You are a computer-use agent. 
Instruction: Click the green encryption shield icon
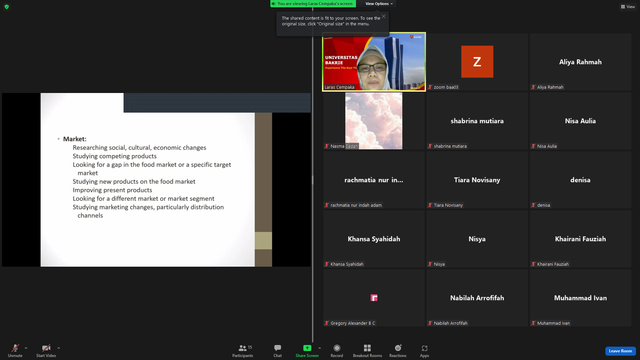tap(7, 7)
